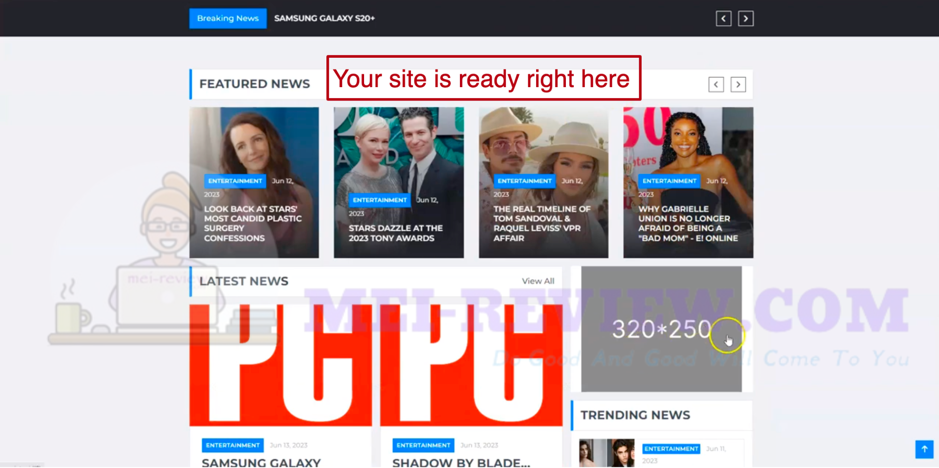Click Entertainment tag on Tony Awards card
The image size is (939, 468).
coord(380,200)
